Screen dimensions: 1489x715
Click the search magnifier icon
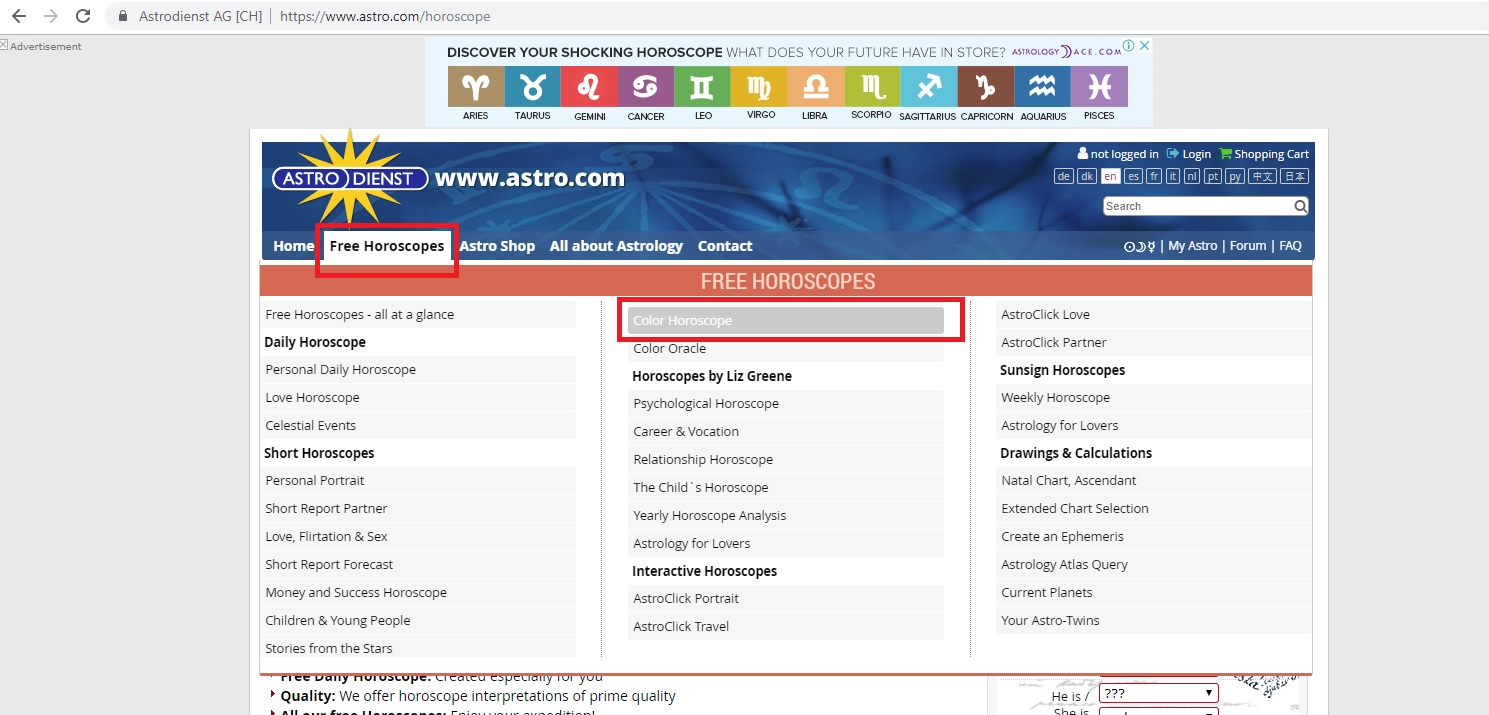click(1300, 206)
